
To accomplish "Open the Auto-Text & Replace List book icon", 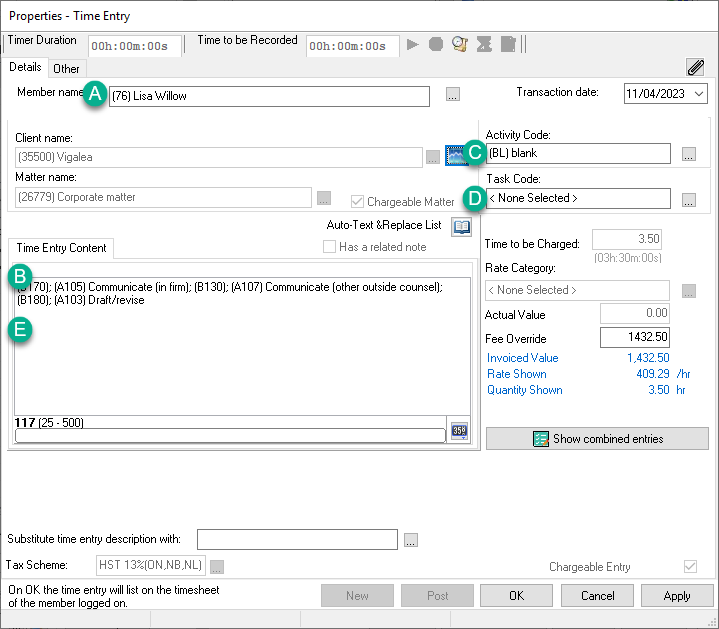I will point(461,226).
